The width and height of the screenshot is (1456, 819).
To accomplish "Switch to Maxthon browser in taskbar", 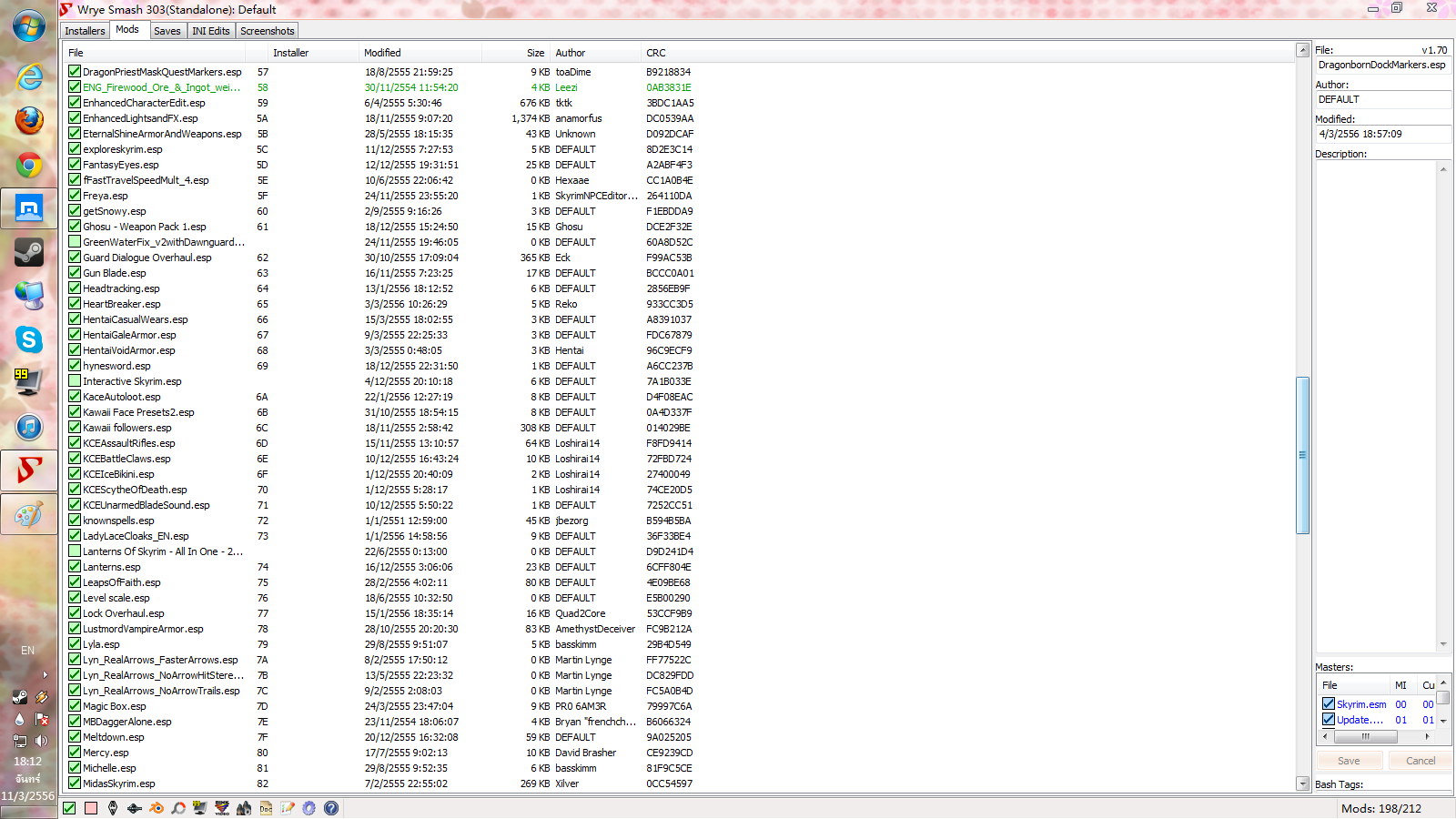I will coord(29,208).
